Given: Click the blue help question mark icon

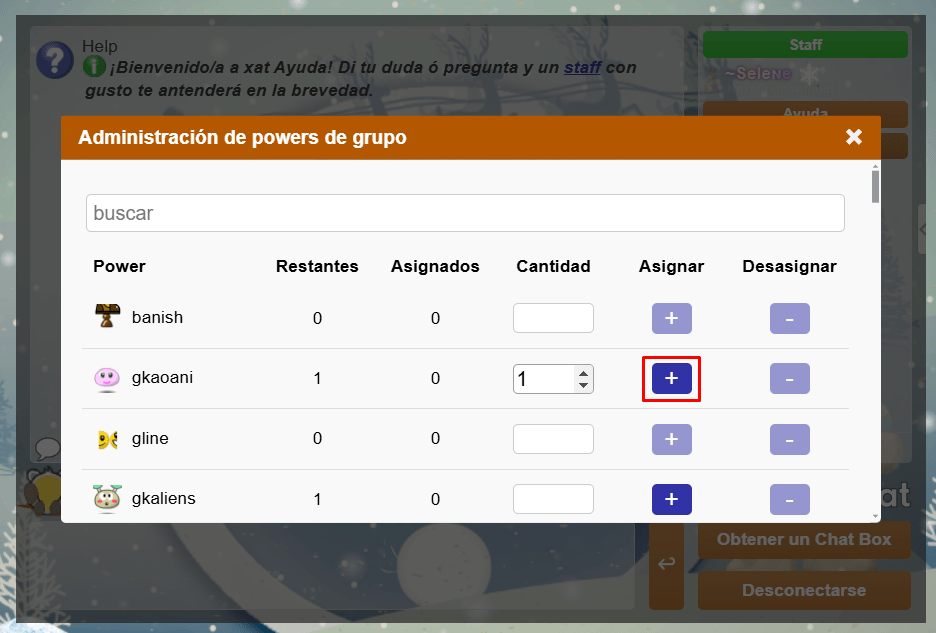Looking at the screenshot, I should point(54,60).
